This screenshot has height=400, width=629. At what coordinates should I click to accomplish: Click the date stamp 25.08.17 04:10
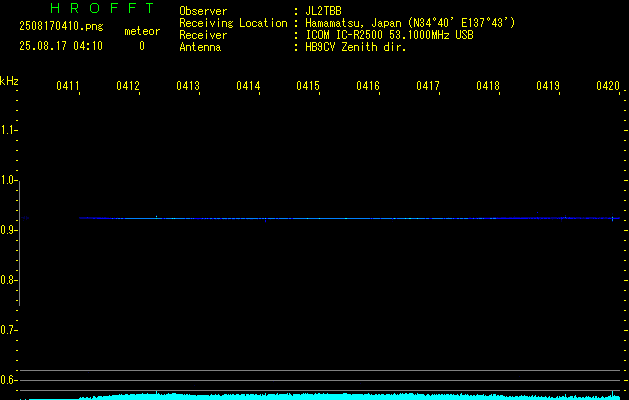61,46
